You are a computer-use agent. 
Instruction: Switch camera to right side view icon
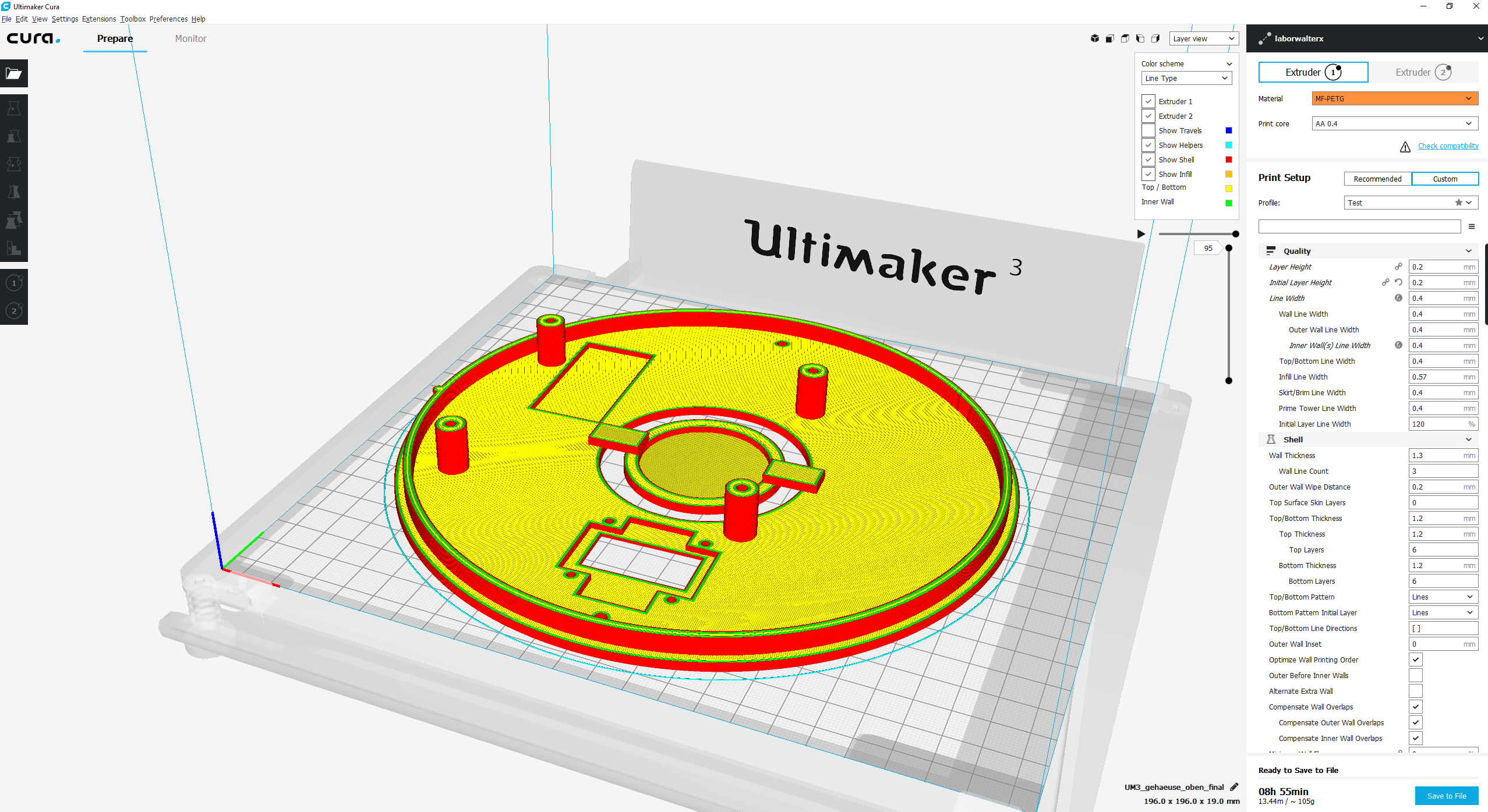click(x=1155, y=38)
